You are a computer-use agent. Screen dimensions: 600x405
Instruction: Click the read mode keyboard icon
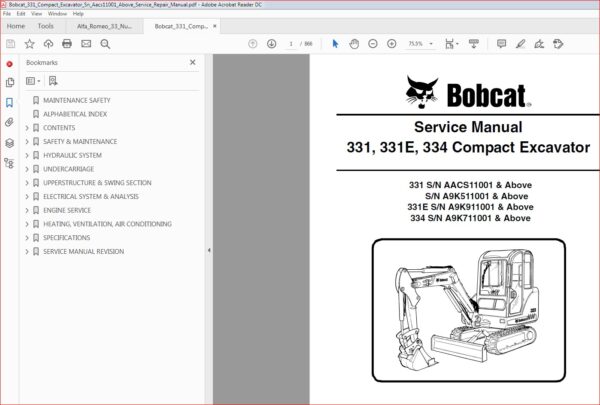474,44
